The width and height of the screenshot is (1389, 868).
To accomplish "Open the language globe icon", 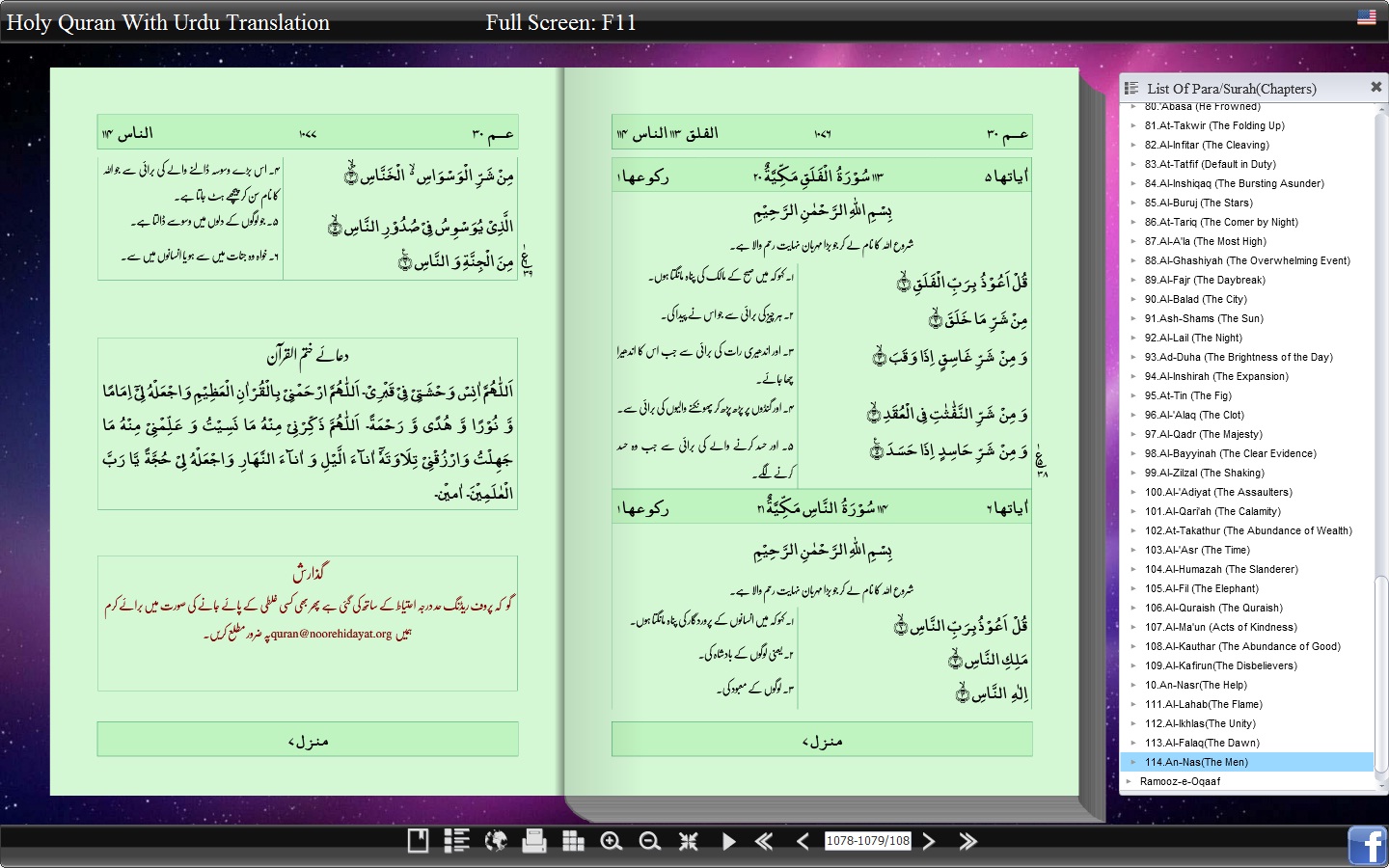I will 496,841.
